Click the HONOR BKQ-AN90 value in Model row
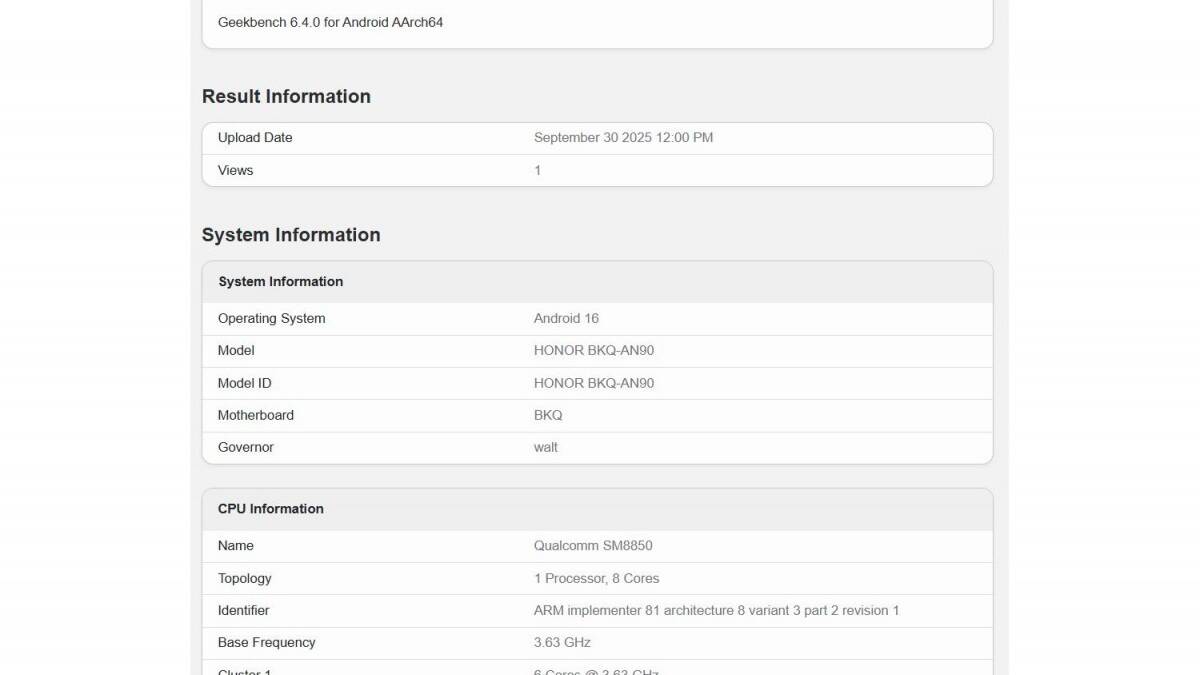1200x675 pixels. [x=594, y=351]
